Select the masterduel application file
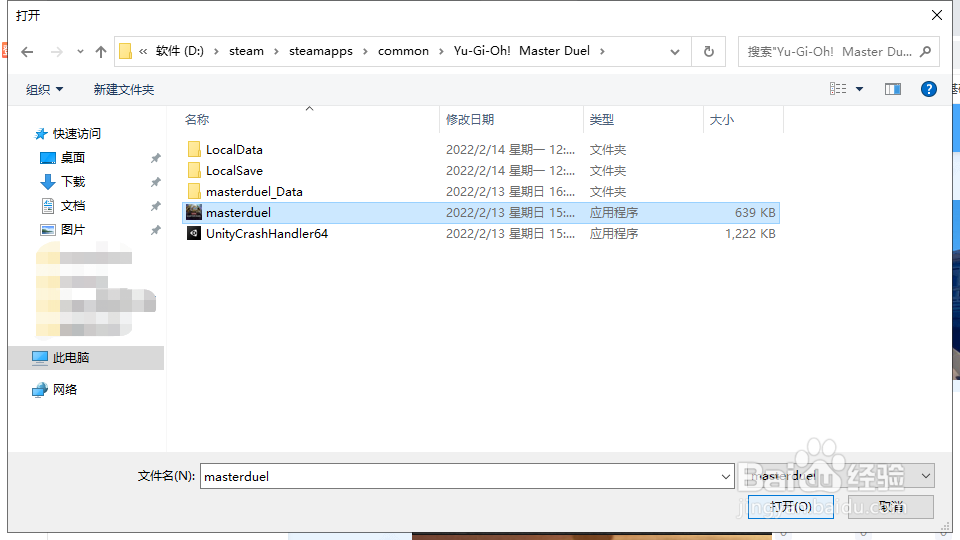 point(481,212)
